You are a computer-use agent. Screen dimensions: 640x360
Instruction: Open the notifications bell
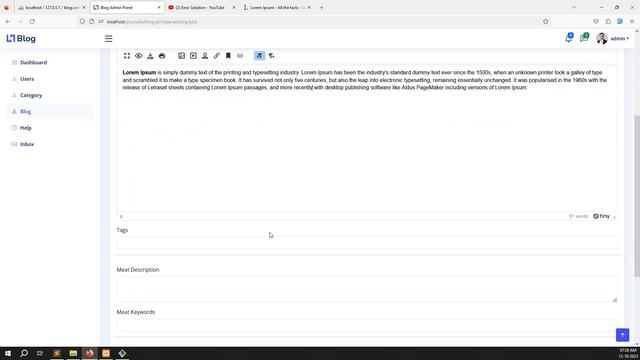(x=569, y=38)
